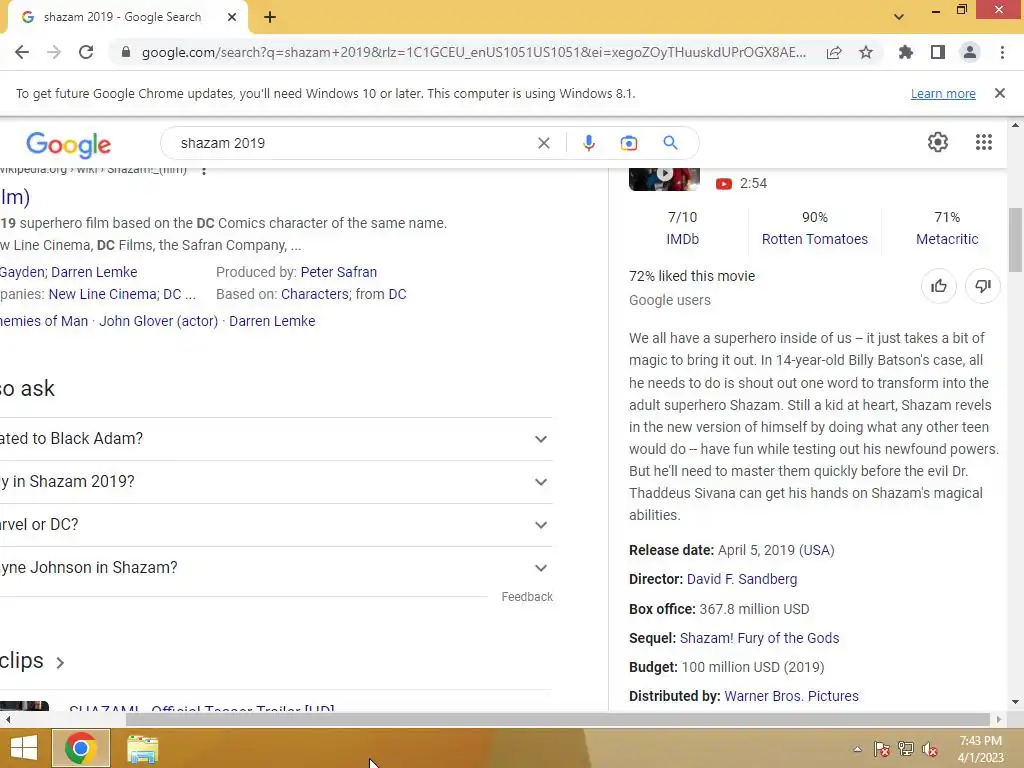The width and height of the screenshot is (1024, 768).
Task: Like this movie with thumbs up
Action: tap(938, 286)
